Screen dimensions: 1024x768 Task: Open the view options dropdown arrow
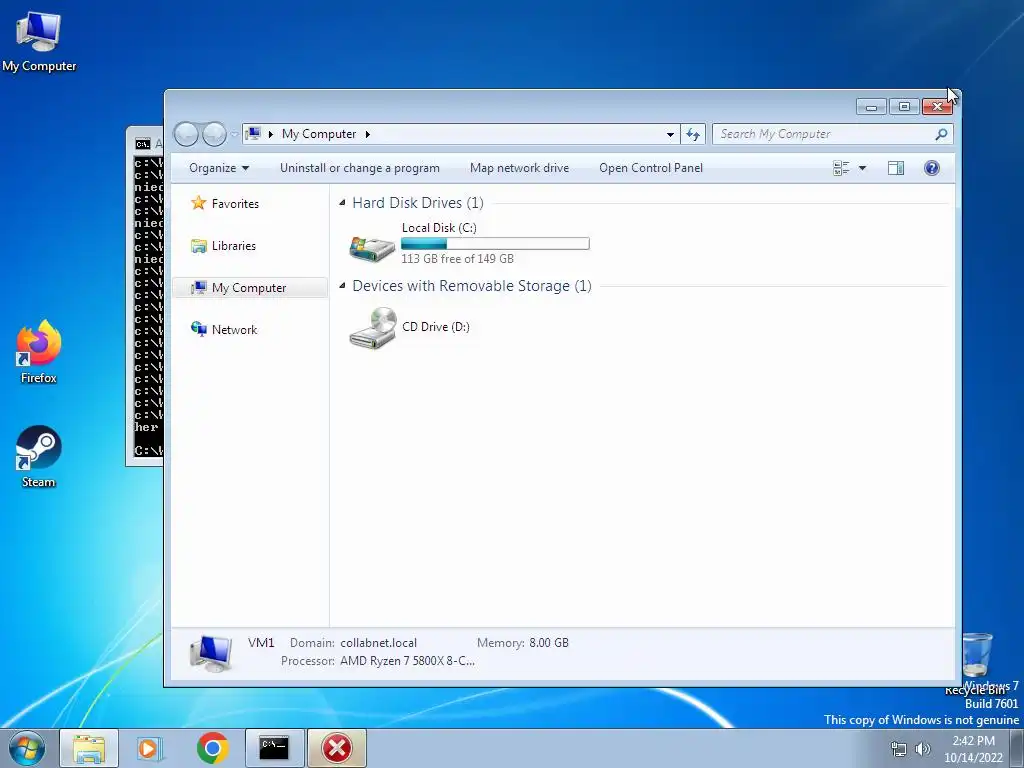point(862,168)
